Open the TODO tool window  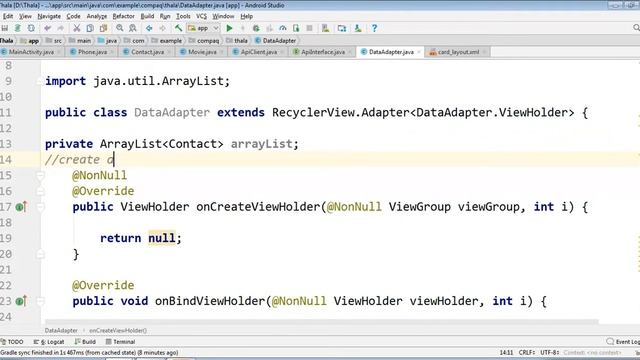[x=12, y=342]
